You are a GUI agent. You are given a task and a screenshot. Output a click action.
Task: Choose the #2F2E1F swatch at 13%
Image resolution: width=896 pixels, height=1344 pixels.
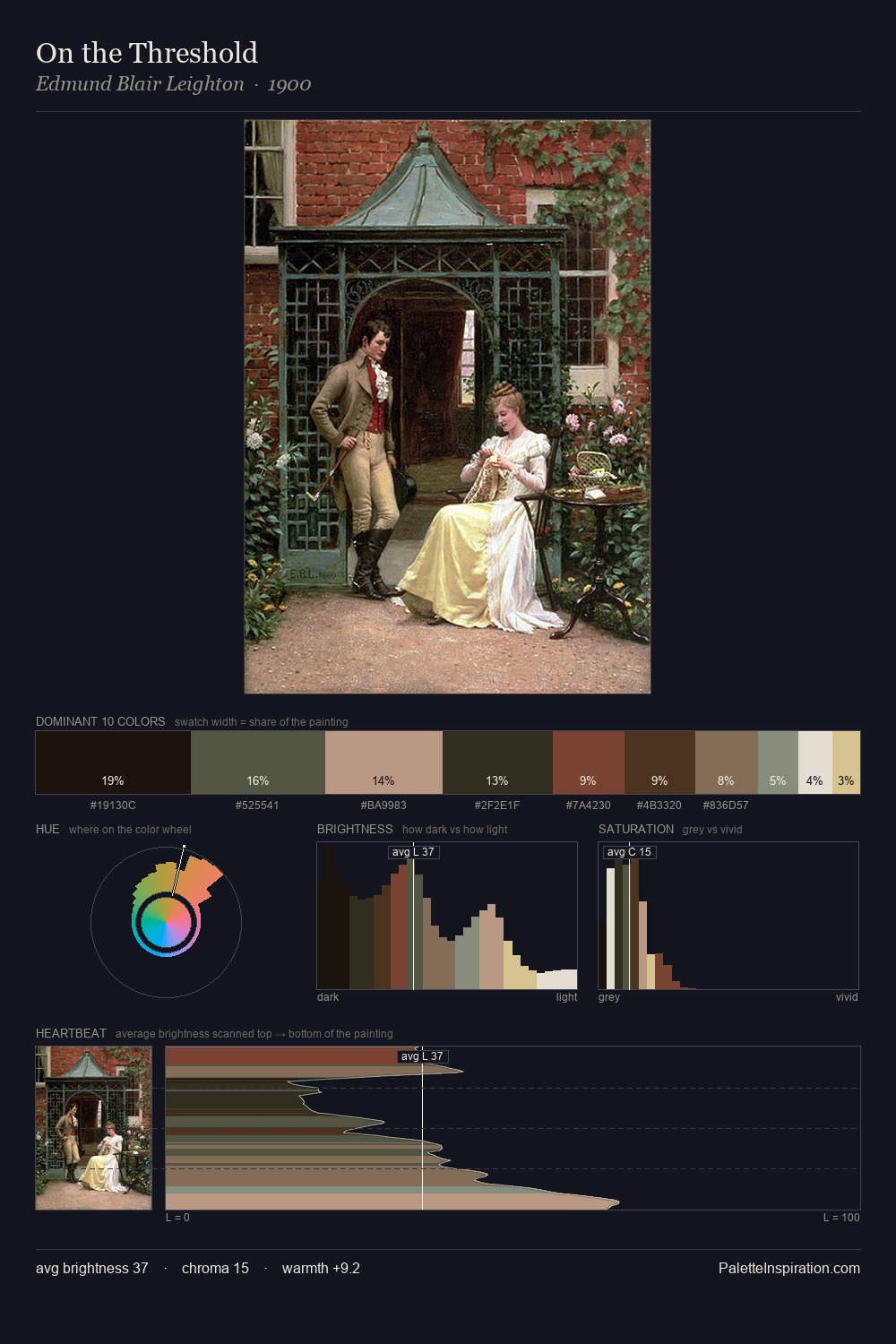coord(497,762)
